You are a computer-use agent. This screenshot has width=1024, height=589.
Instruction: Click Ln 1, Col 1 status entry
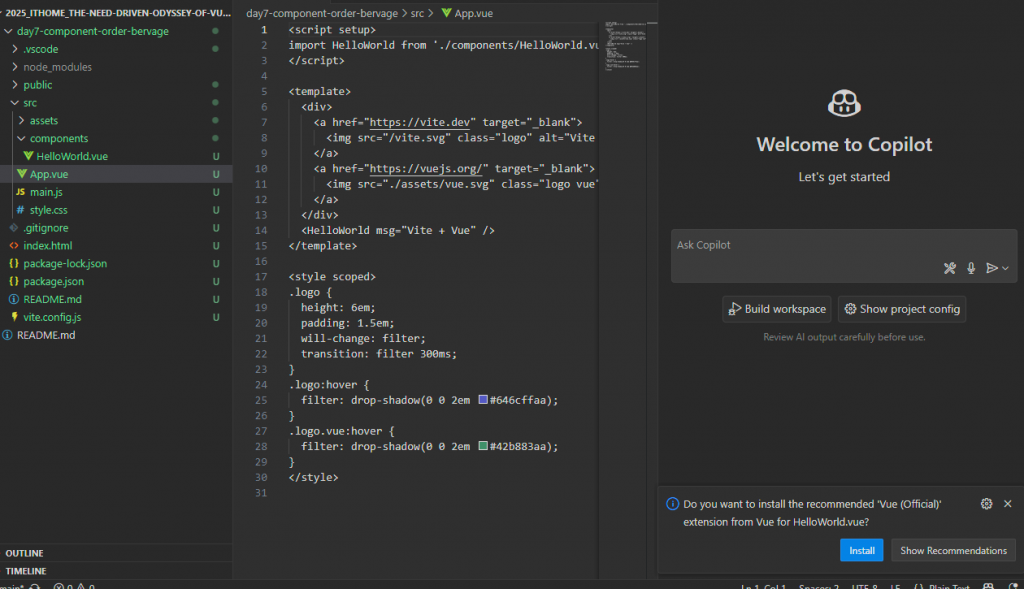click(x=763, y=586)
